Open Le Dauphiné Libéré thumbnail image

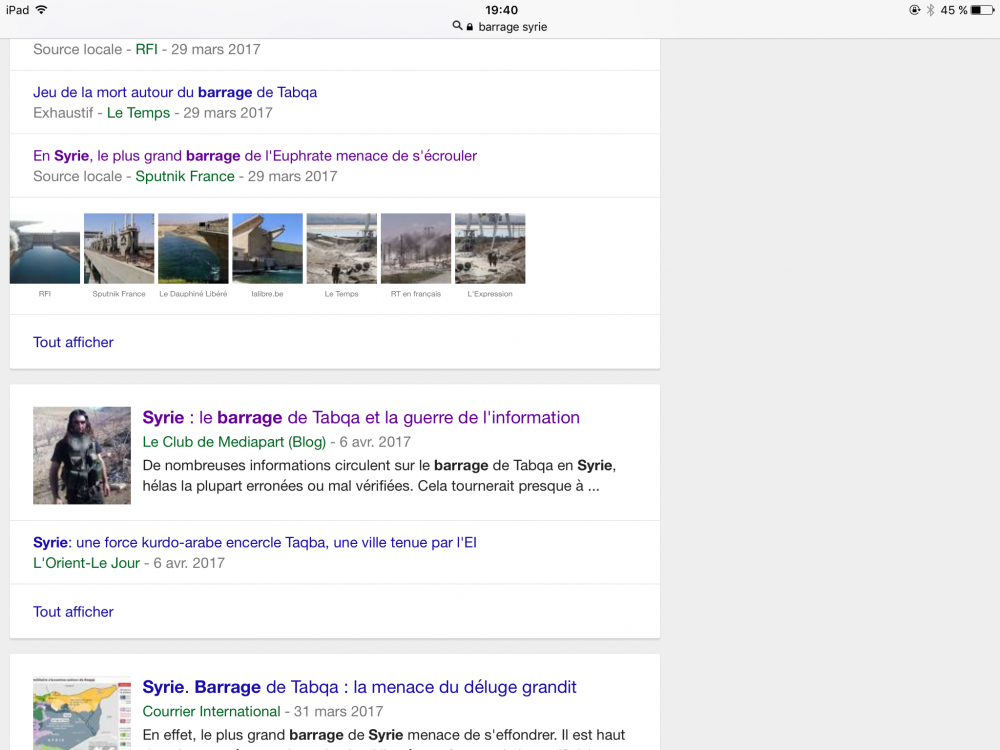193,249
